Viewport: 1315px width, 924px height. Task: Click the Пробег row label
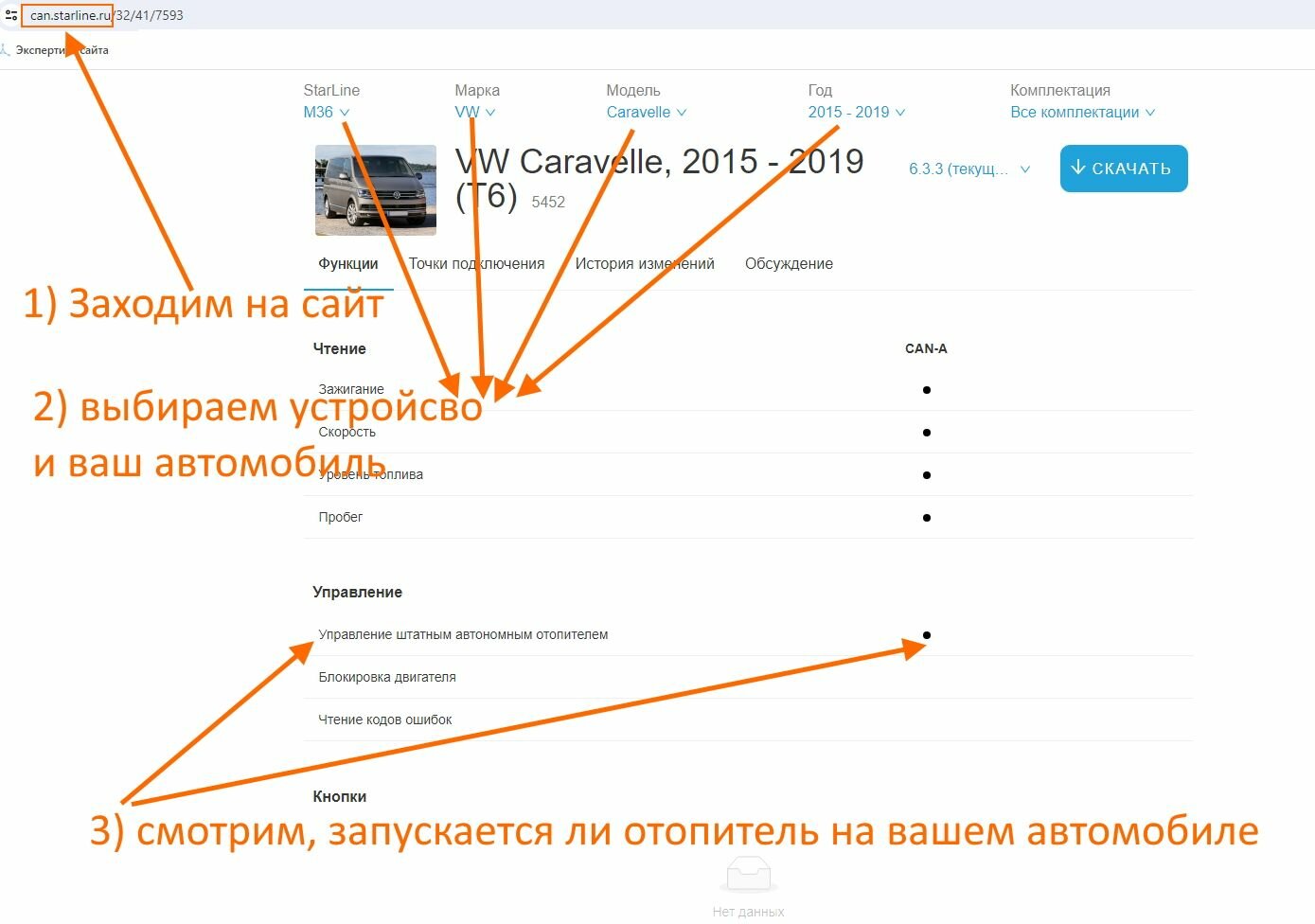pos(340,517)
